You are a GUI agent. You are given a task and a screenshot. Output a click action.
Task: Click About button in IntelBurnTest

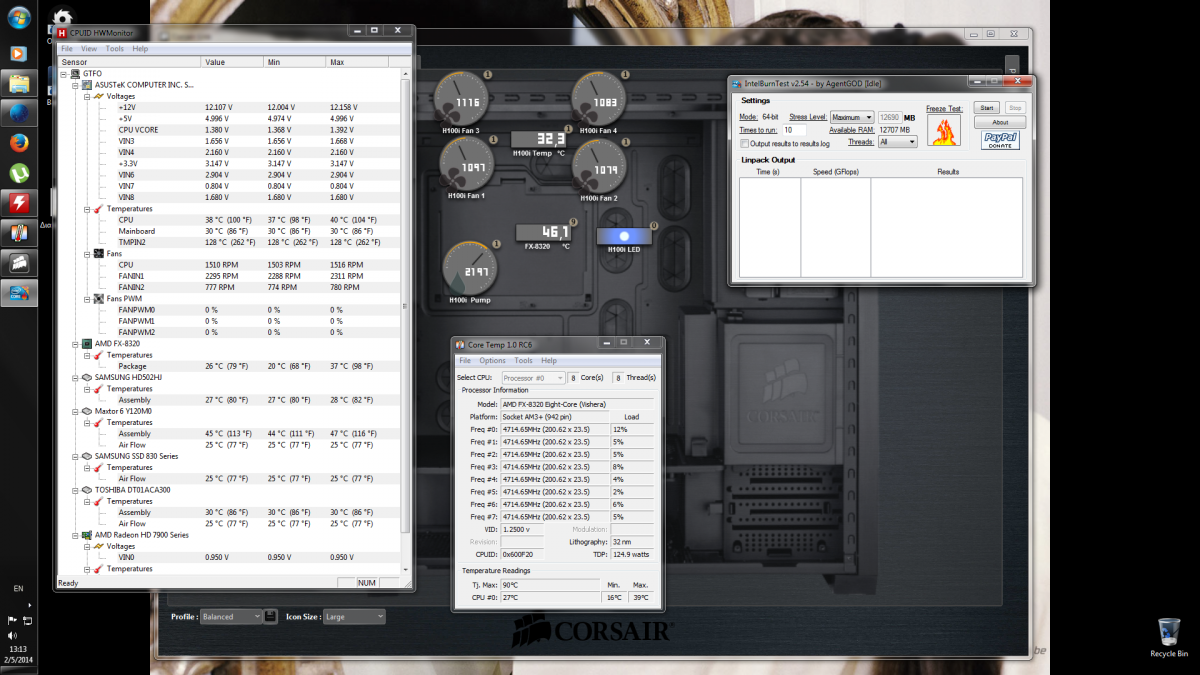1000,122
